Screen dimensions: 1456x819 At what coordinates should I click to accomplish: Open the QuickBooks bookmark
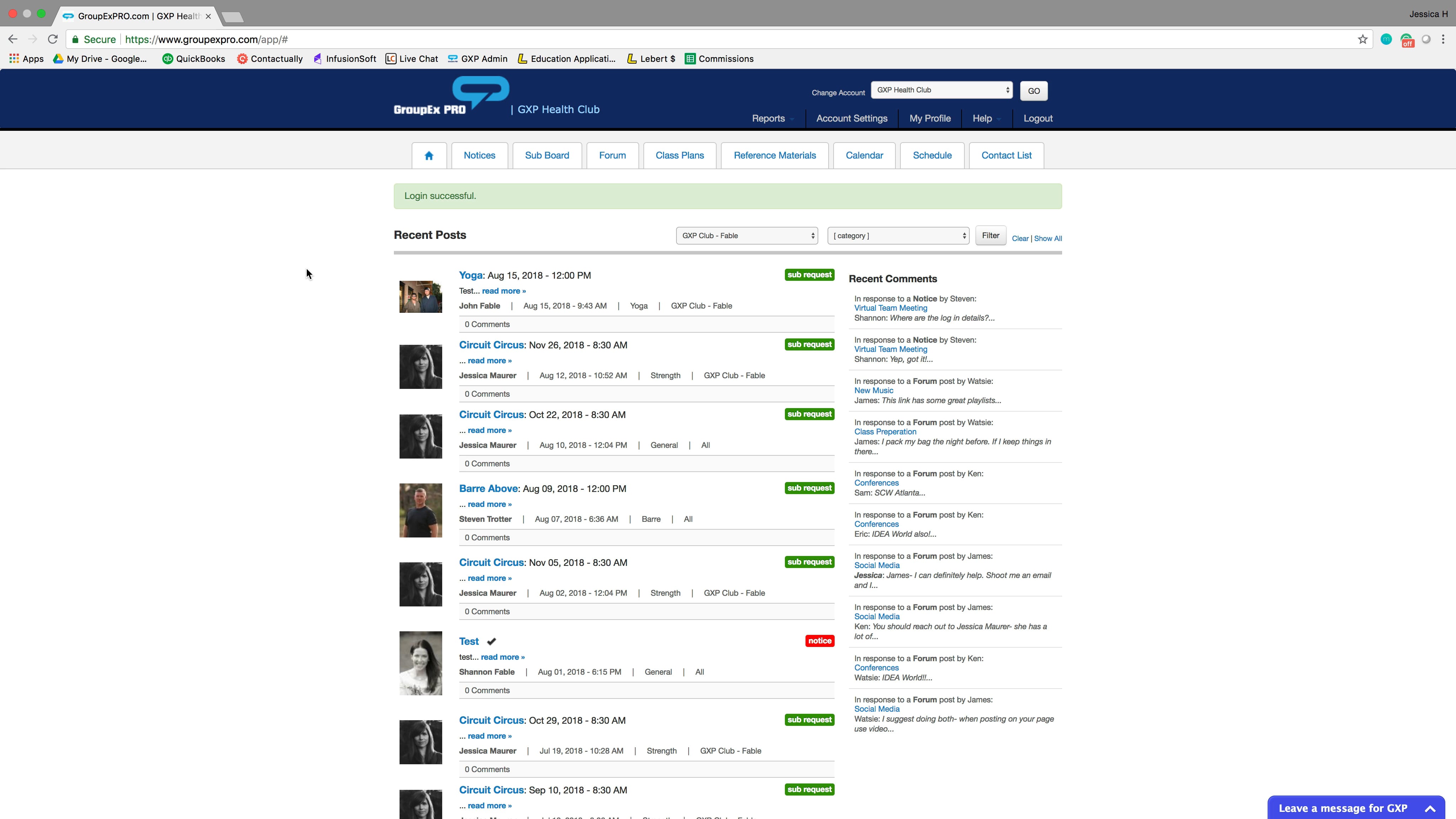click(193, 59)
